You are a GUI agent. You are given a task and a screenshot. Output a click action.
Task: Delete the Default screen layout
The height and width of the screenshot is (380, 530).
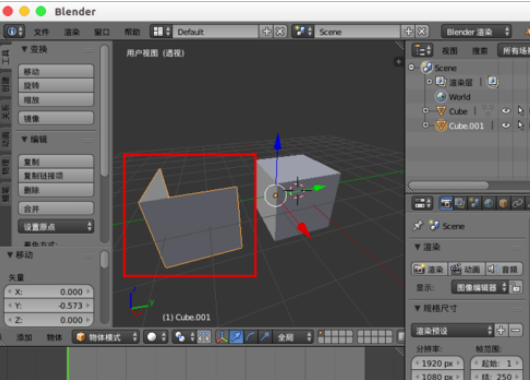click(280, 31)
